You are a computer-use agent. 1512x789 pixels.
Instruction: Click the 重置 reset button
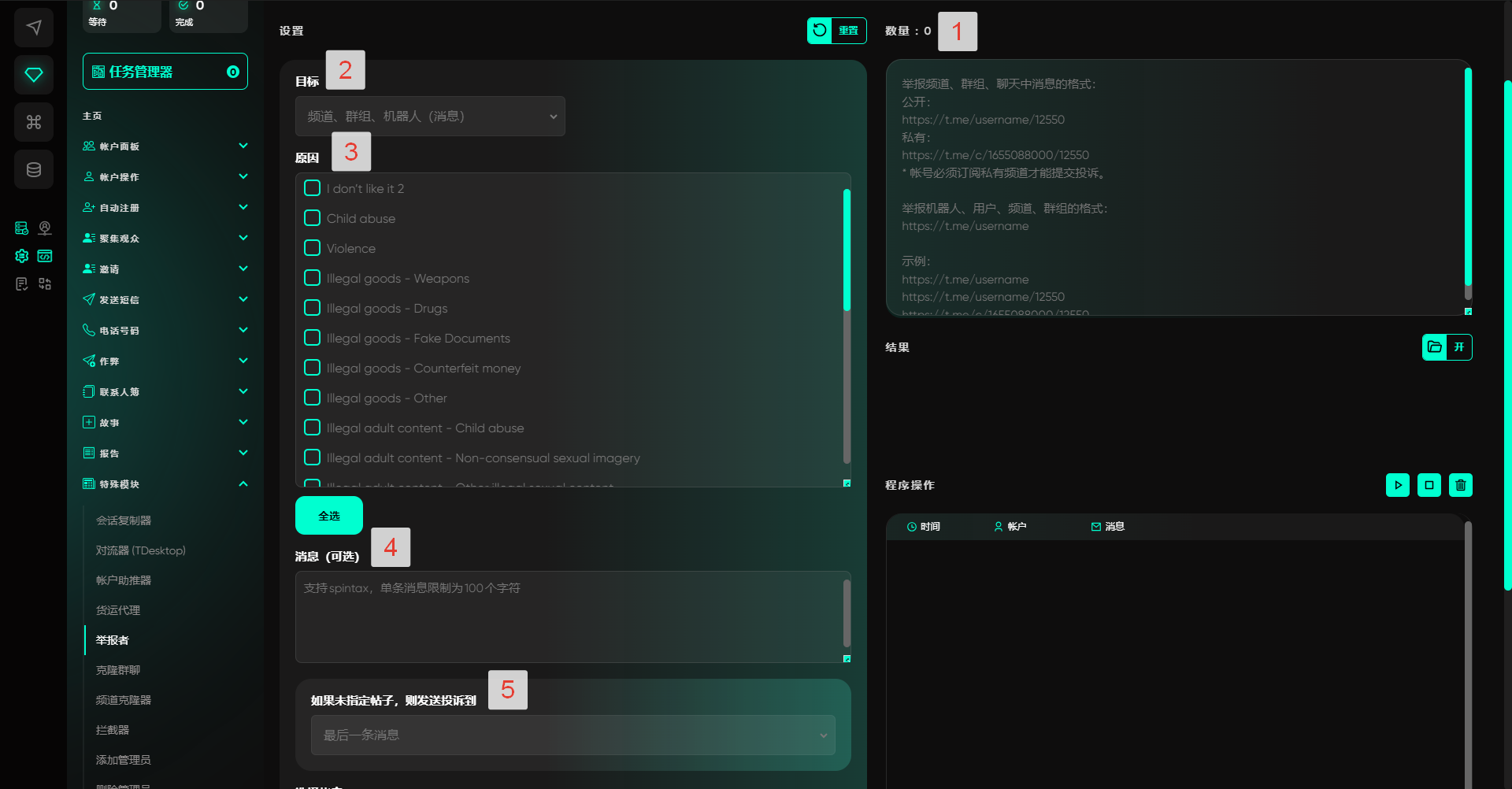(836, 31)
